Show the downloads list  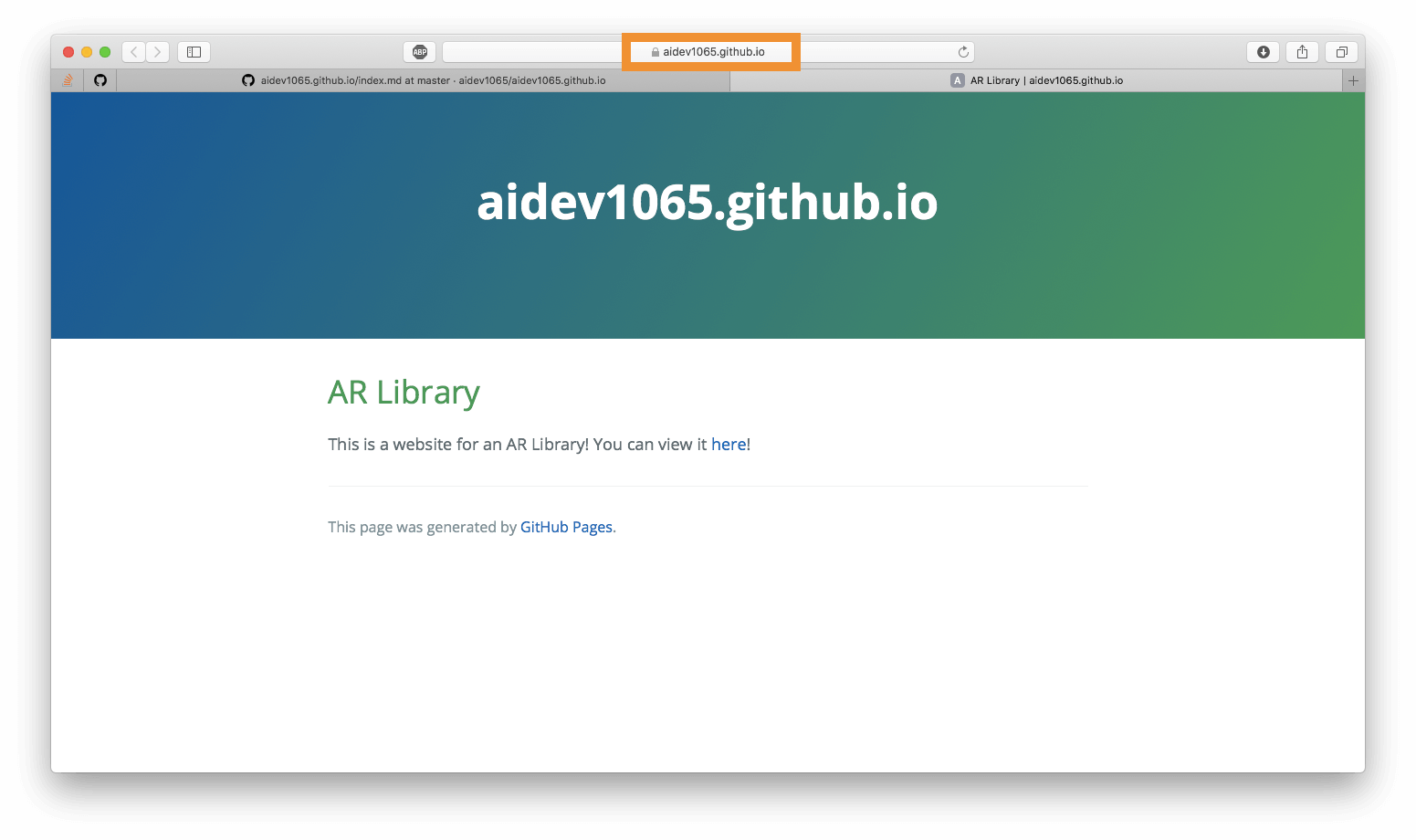1264,52
